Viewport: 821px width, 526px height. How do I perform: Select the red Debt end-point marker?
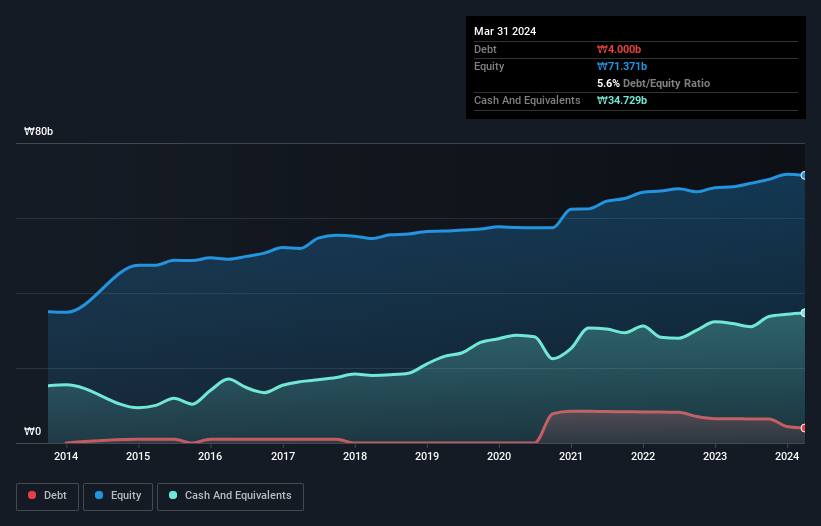[x=804, y=428]
